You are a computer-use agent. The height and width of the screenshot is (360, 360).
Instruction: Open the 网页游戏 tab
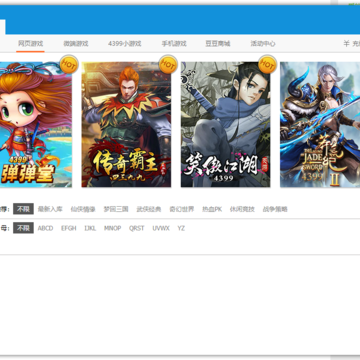click(30, 44)
